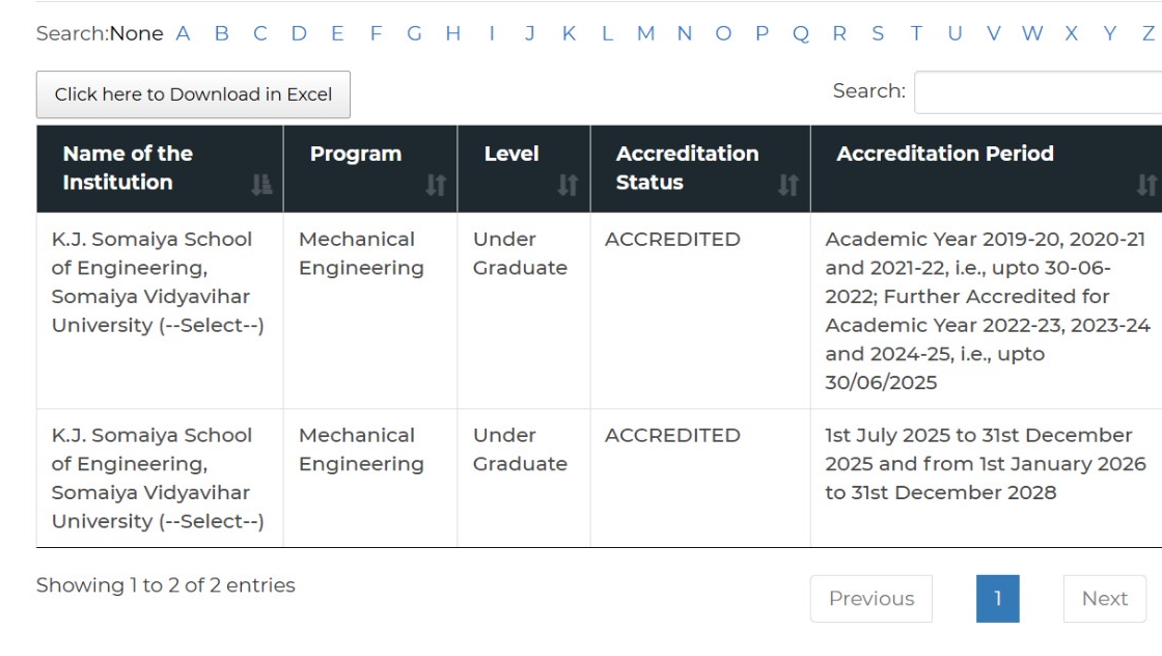Filter institutions by letter B
This screenshot has width=1162, height=656.
click(x=225, y=32)
